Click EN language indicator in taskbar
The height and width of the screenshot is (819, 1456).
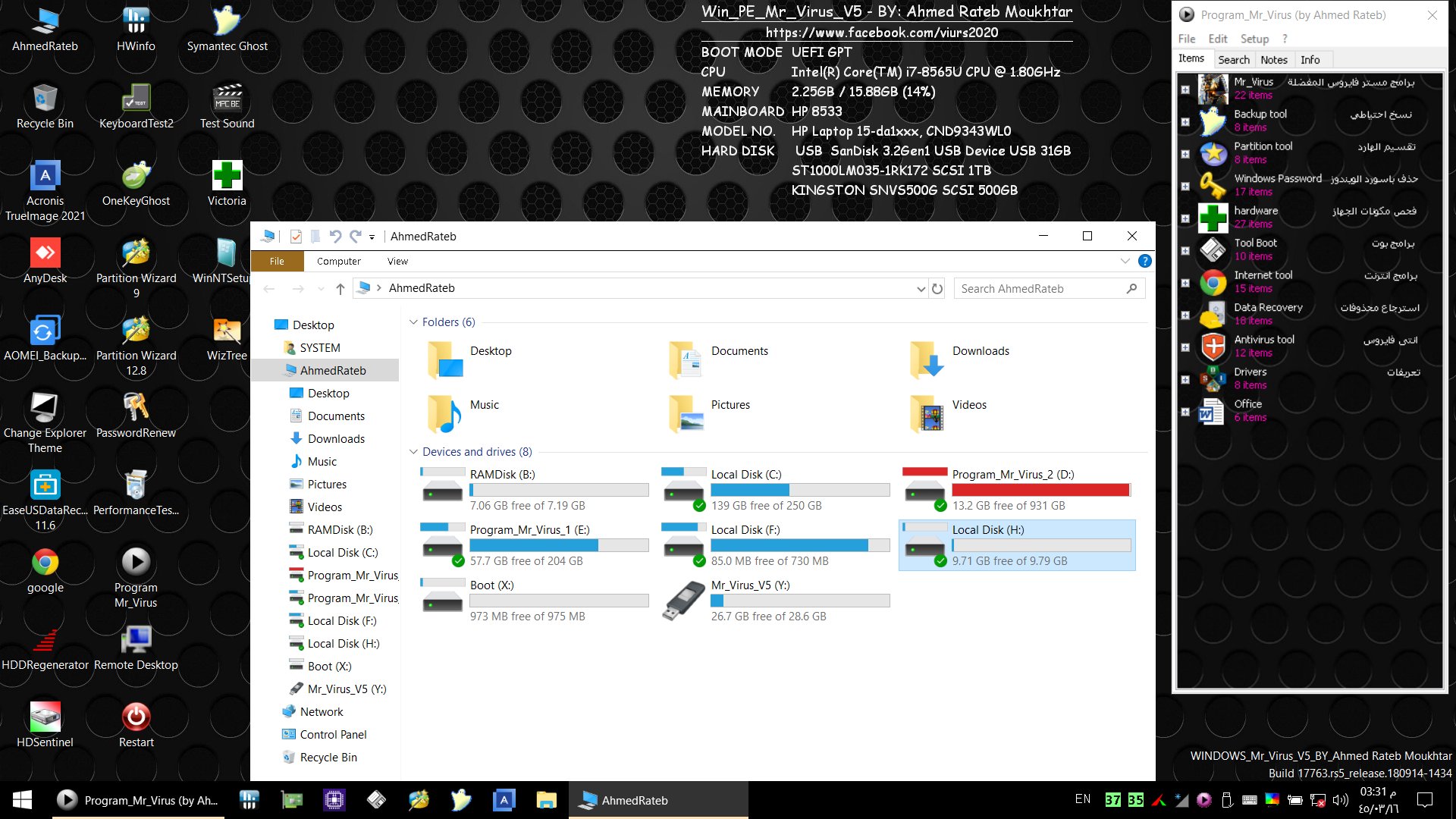click(x=1082, y=799)
